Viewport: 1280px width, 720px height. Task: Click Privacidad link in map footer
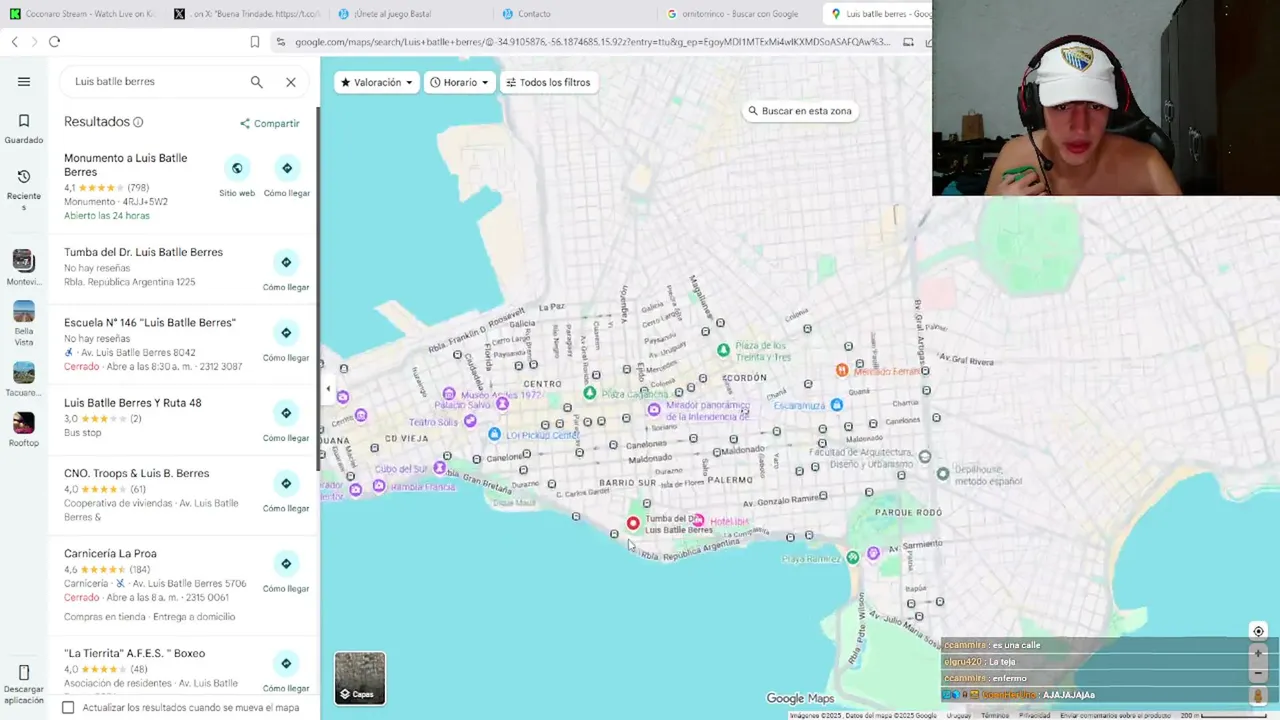(x=1034, y=715)
